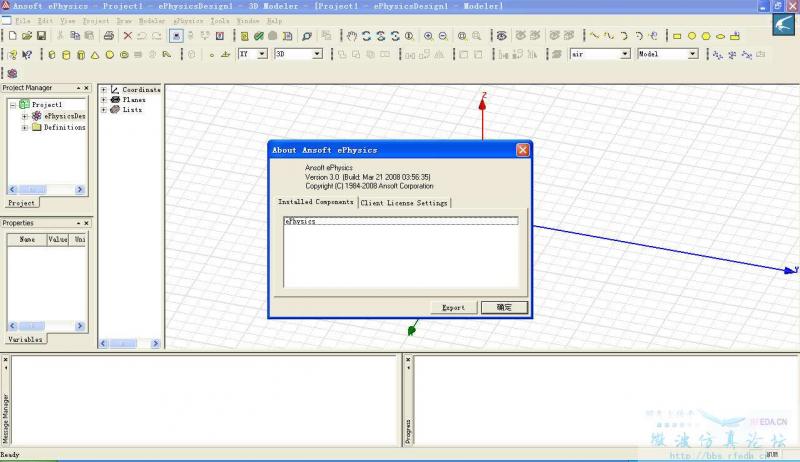Image resolution: width=800 pixels, height=462 pixels.
Task: Select the Draw Cone tool
Action: pyautogui.click(x=95, y=55)
